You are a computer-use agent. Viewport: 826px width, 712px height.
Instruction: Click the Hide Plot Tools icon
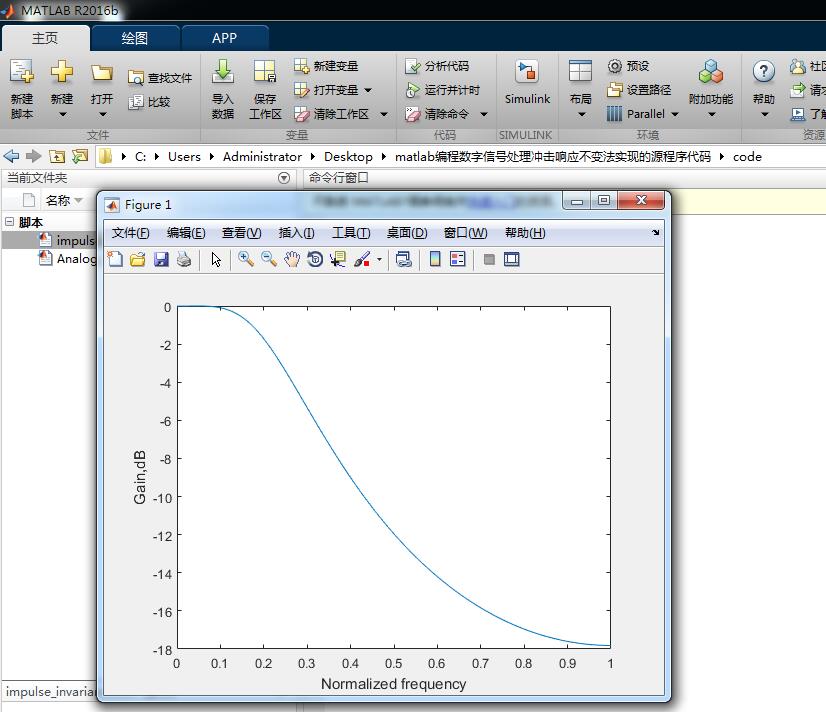489,259
